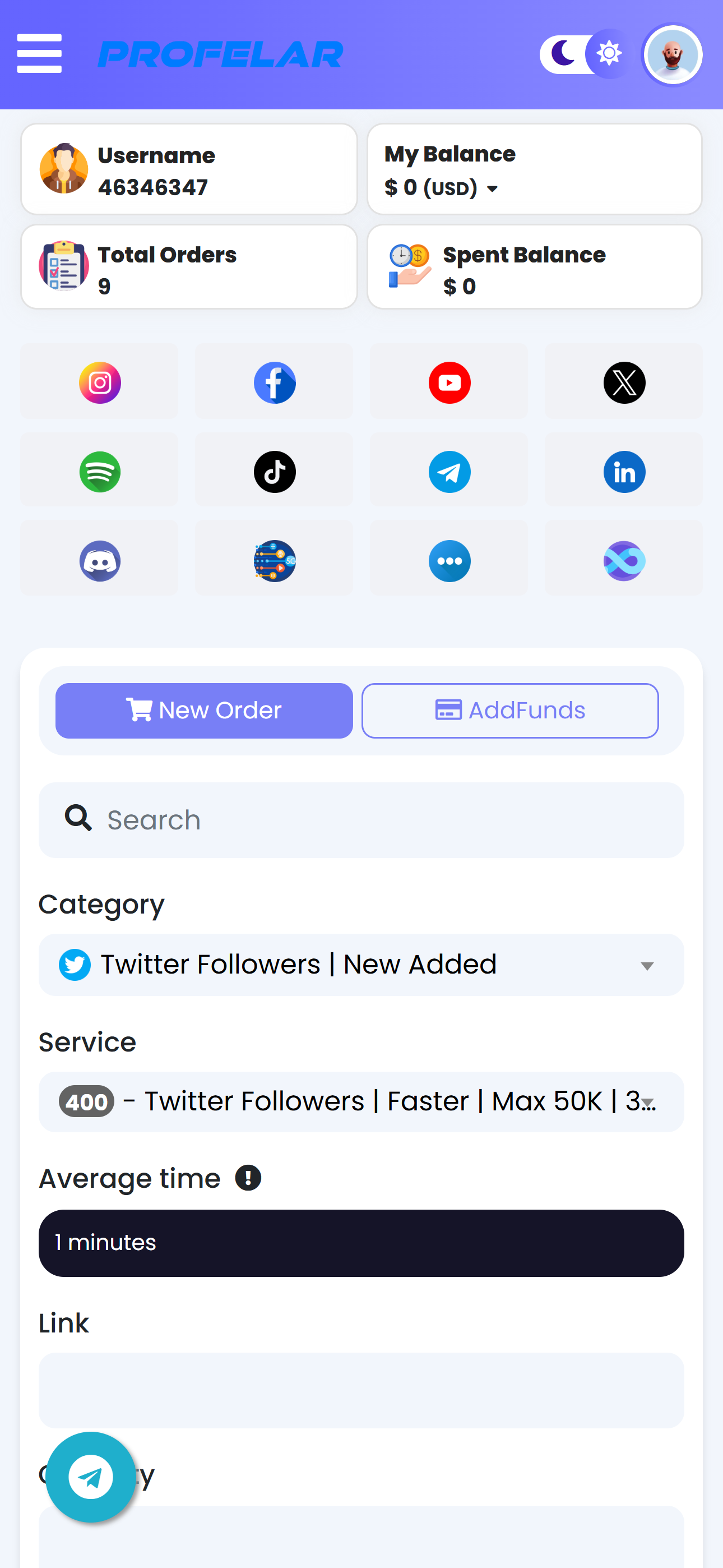Open the TikTok services category
The width and height of the screenshot is (723, 1568).
click(x=275, y=472)
